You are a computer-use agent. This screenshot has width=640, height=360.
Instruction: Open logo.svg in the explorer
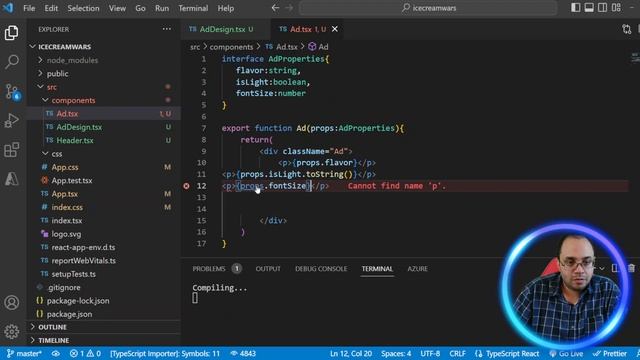pyautogui.click(x=66, y=234)
